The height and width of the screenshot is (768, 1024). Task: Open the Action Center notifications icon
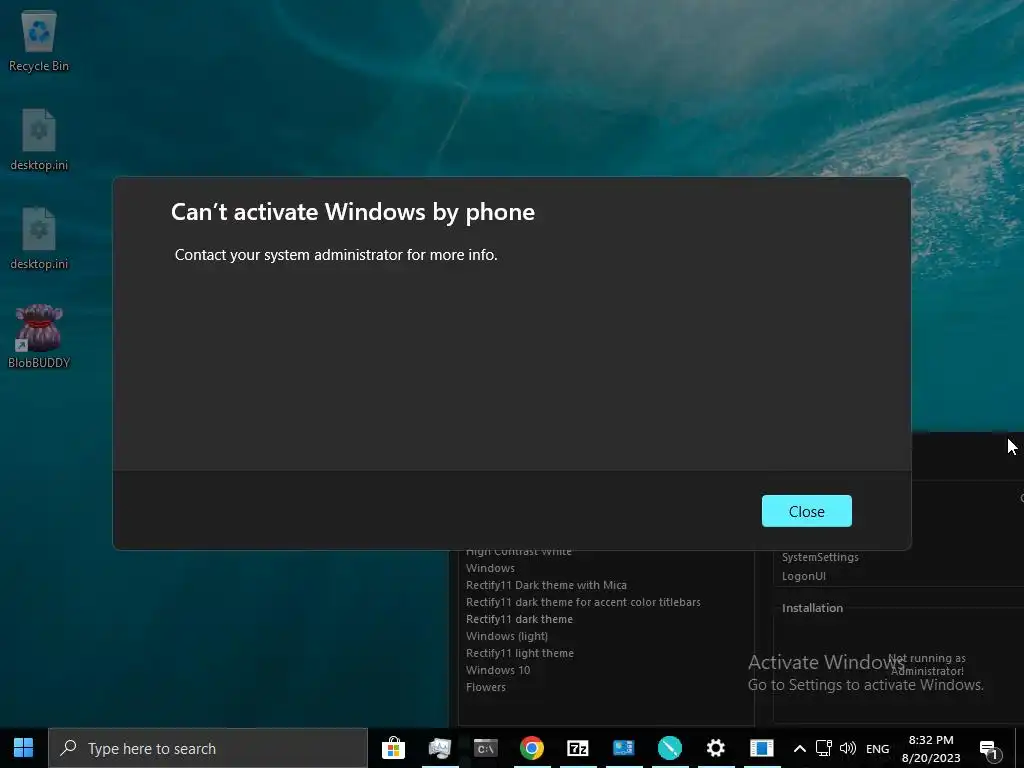pos(990,750)
